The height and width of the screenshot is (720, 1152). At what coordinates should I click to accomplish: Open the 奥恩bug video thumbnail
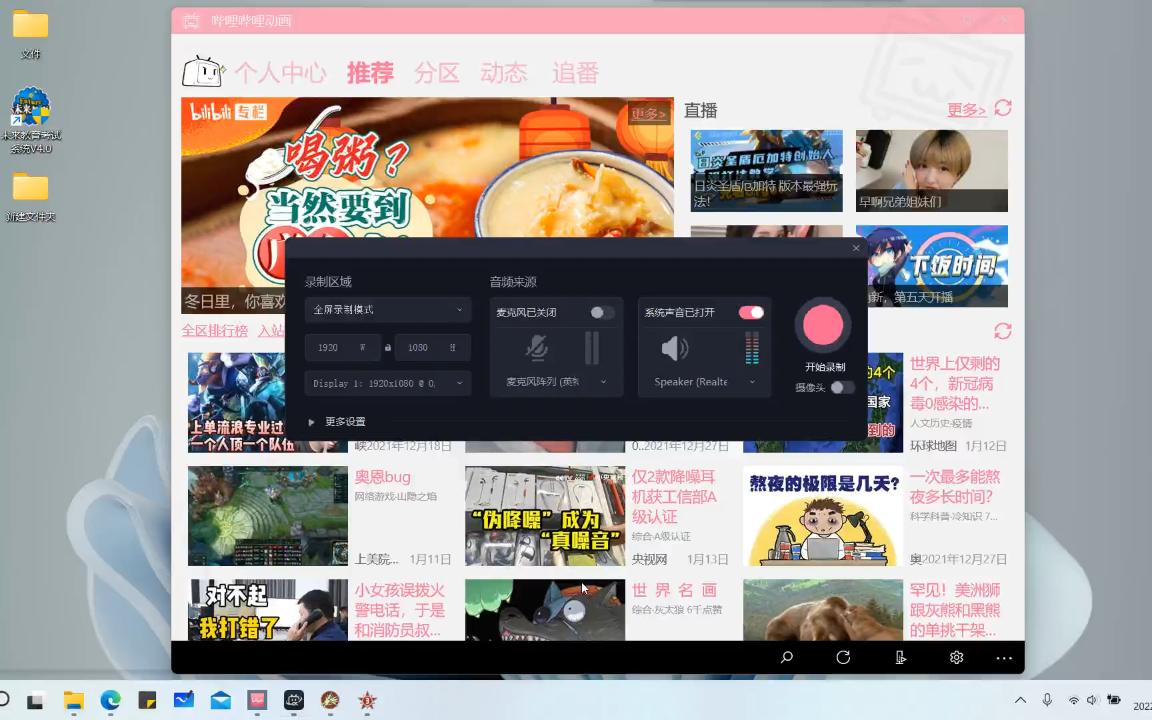coord(267,516)
